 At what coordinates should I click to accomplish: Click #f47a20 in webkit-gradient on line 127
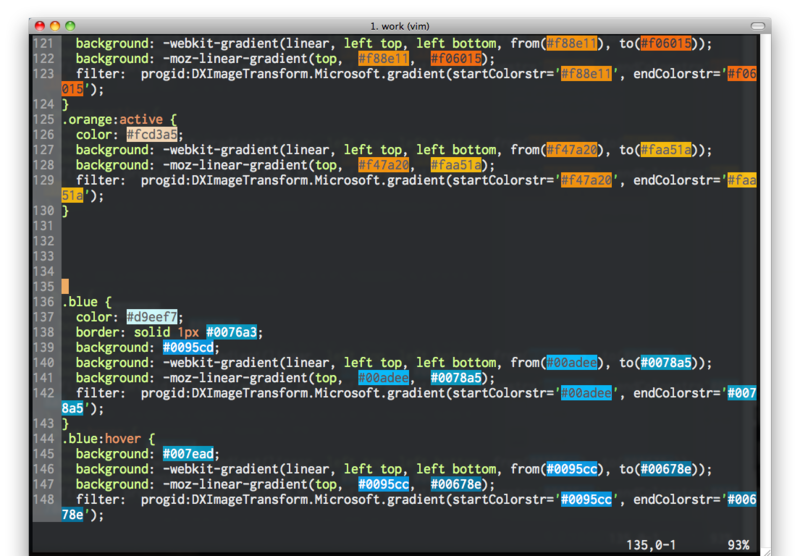coord(572,150)
